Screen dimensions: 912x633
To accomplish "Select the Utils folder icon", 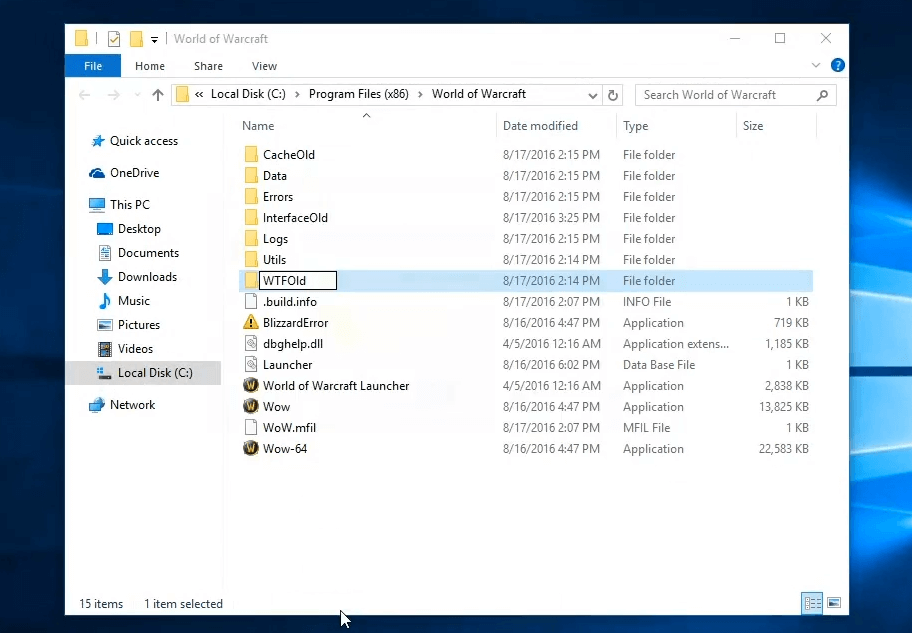I will click(x=251, y=259).
